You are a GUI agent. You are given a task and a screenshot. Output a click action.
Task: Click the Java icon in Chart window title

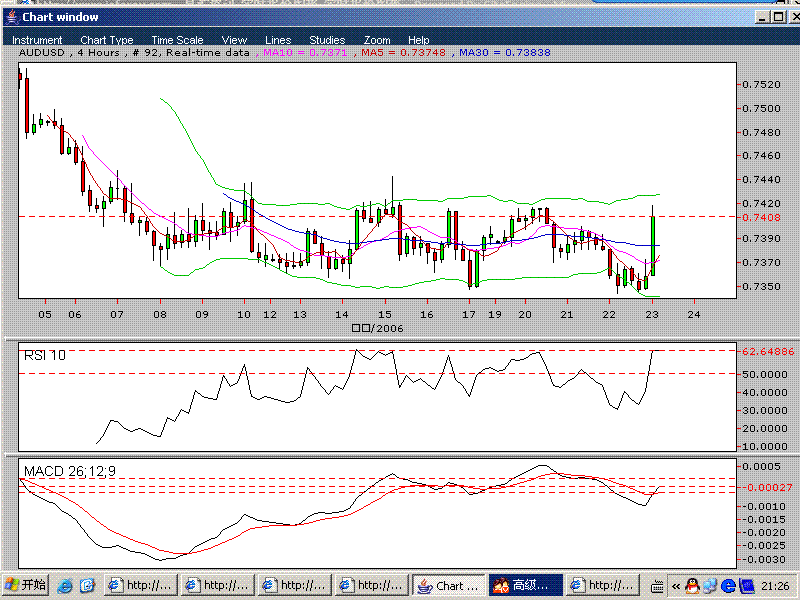point(12,17)
